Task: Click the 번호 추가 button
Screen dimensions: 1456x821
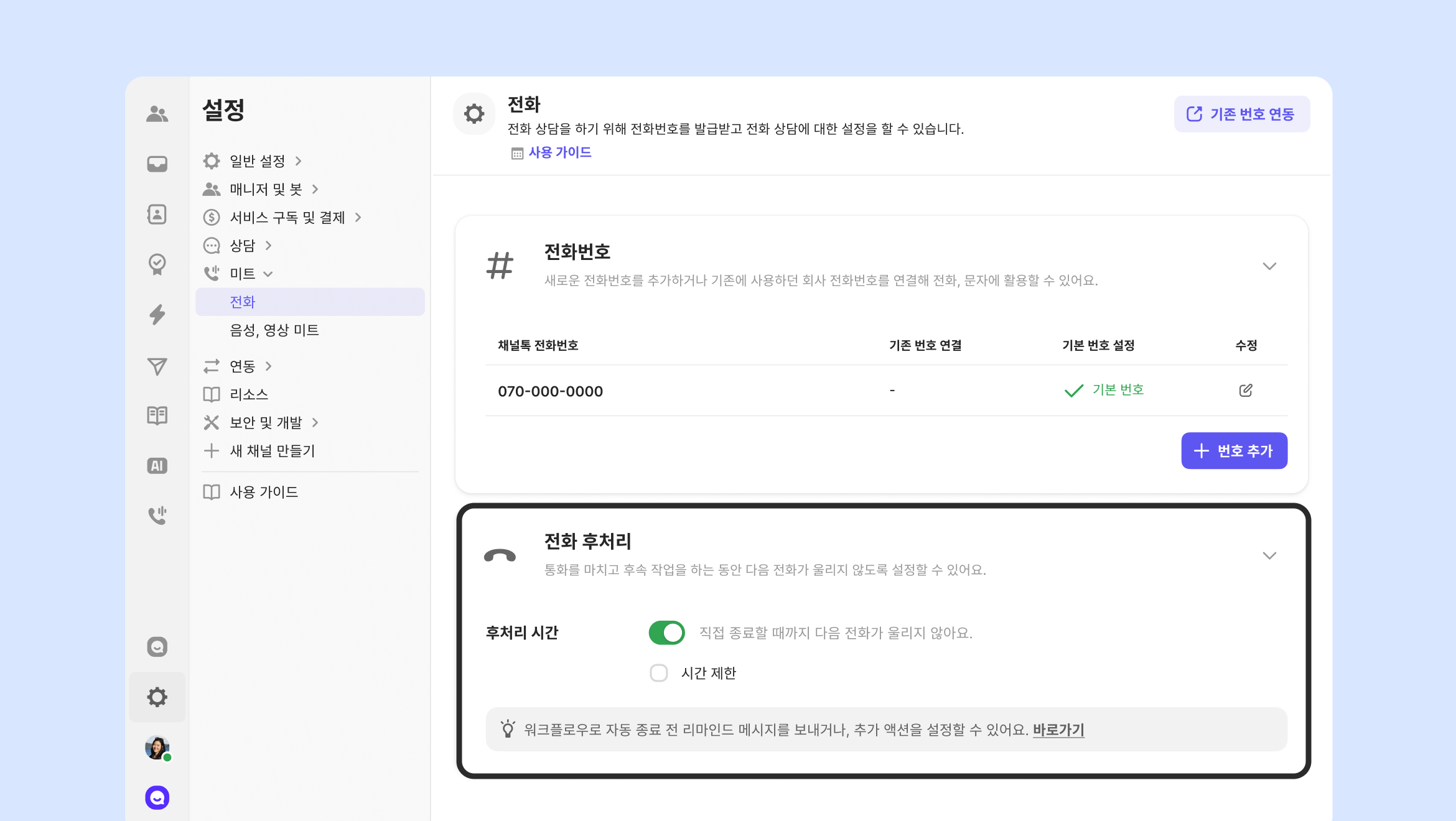Action: point(1234,450)
